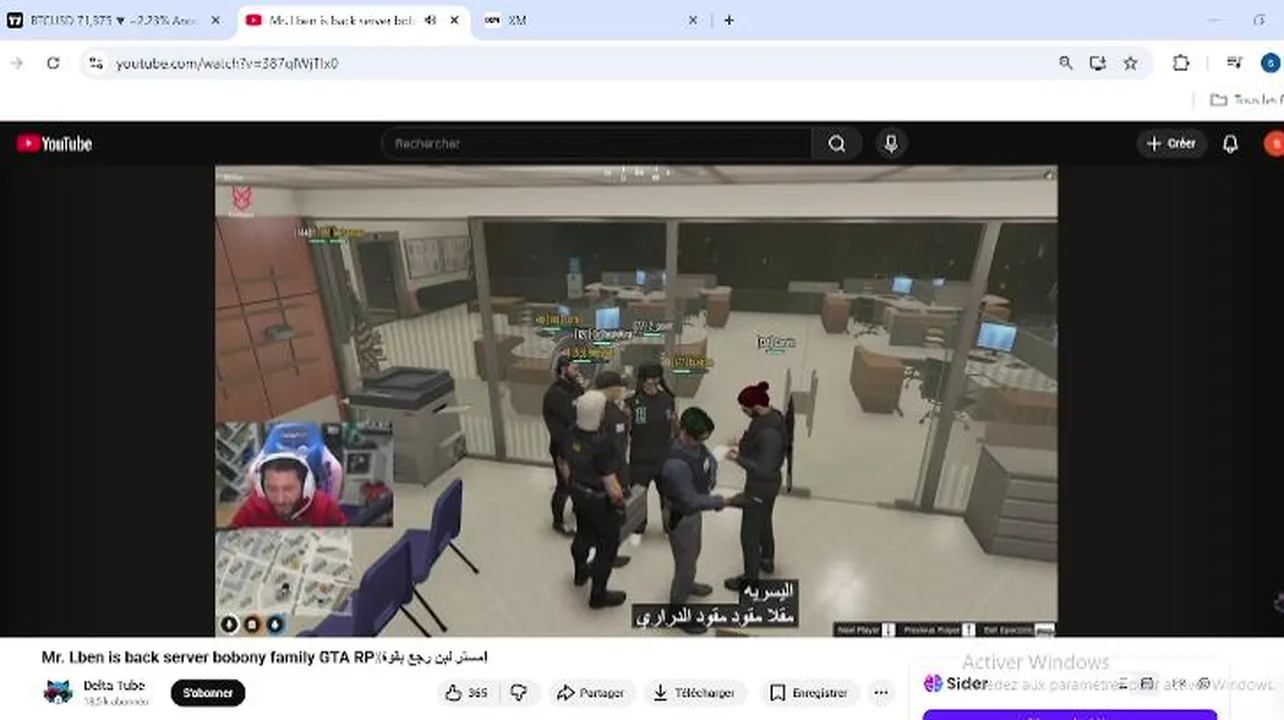This screenshot has height=720, width=1284.
Task: Click the Partager share button
Action: click(590, 693)
